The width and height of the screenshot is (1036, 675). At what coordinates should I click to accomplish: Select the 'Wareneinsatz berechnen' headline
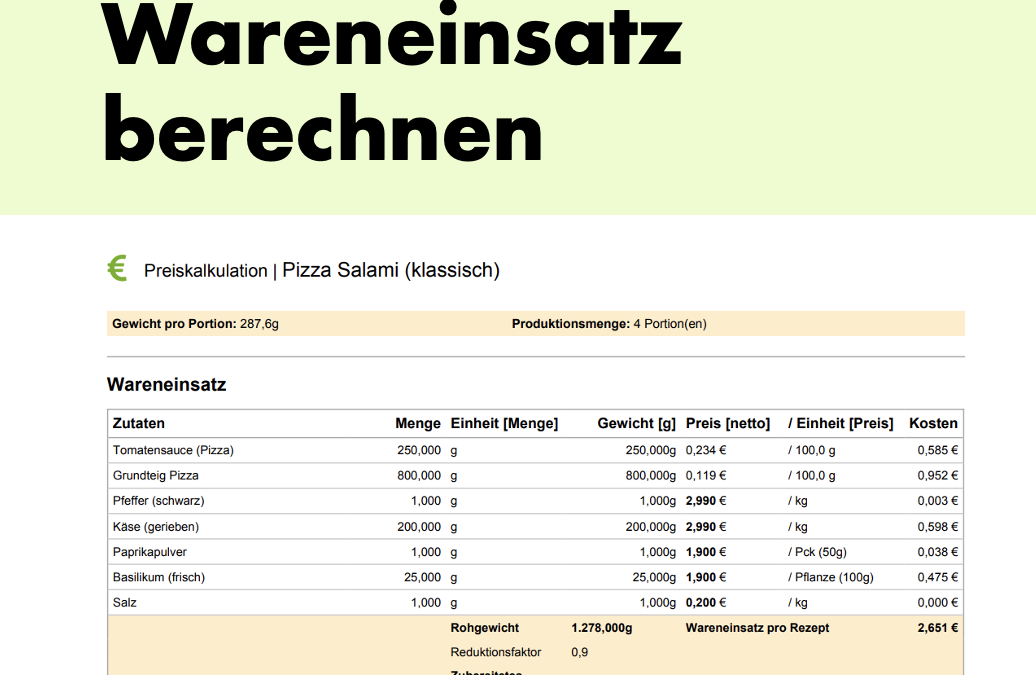point(391,81)
